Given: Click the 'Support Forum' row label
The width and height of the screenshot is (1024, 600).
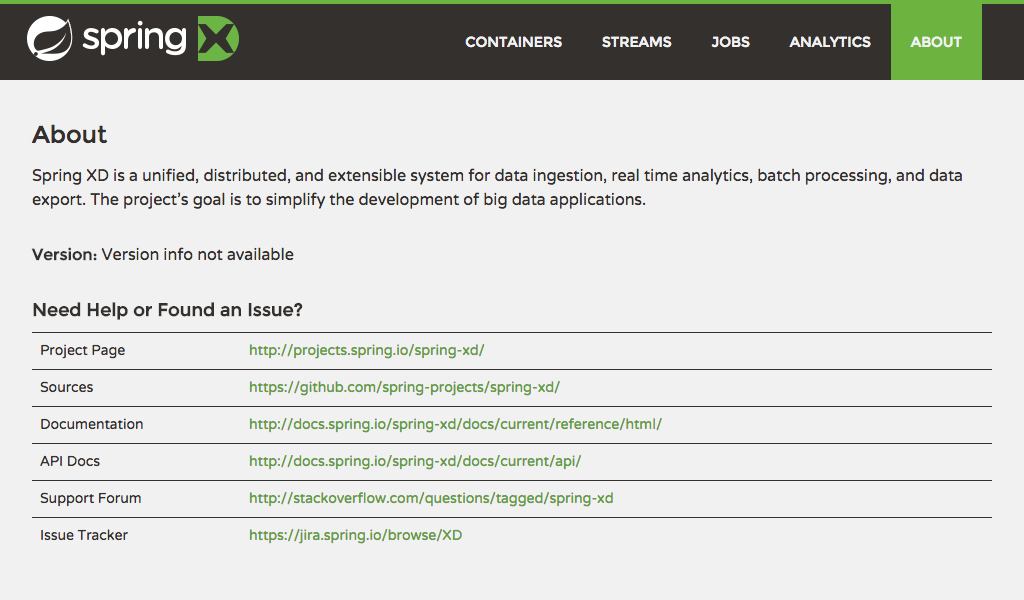Looking at the screenshot, I should tap(90, 498).
